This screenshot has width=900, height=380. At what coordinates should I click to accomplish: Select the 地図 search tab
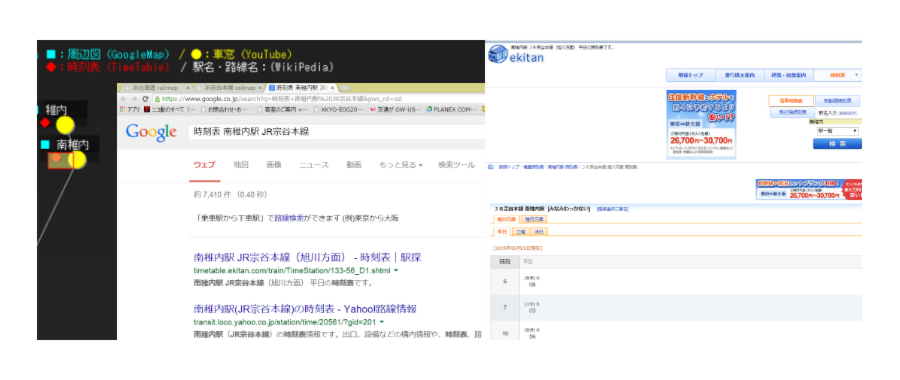[x=241, y=165]
